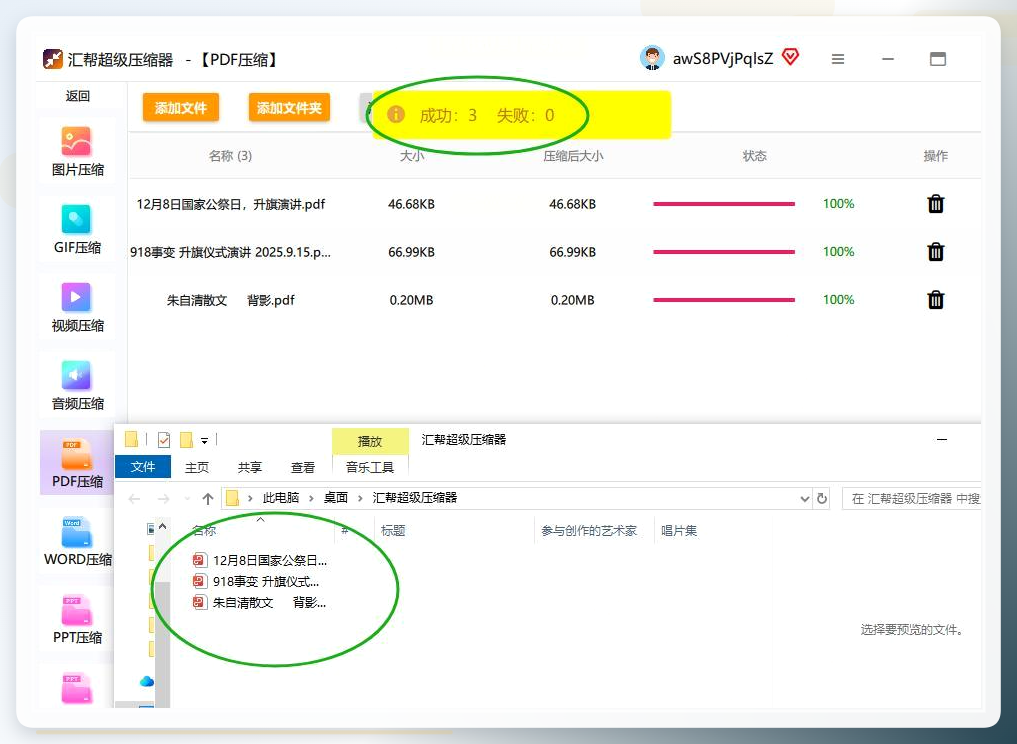The width and height of the screenshot is (1017, 744).
Task: Click the properties checkmark quick access icon
Action: [164, 440]
